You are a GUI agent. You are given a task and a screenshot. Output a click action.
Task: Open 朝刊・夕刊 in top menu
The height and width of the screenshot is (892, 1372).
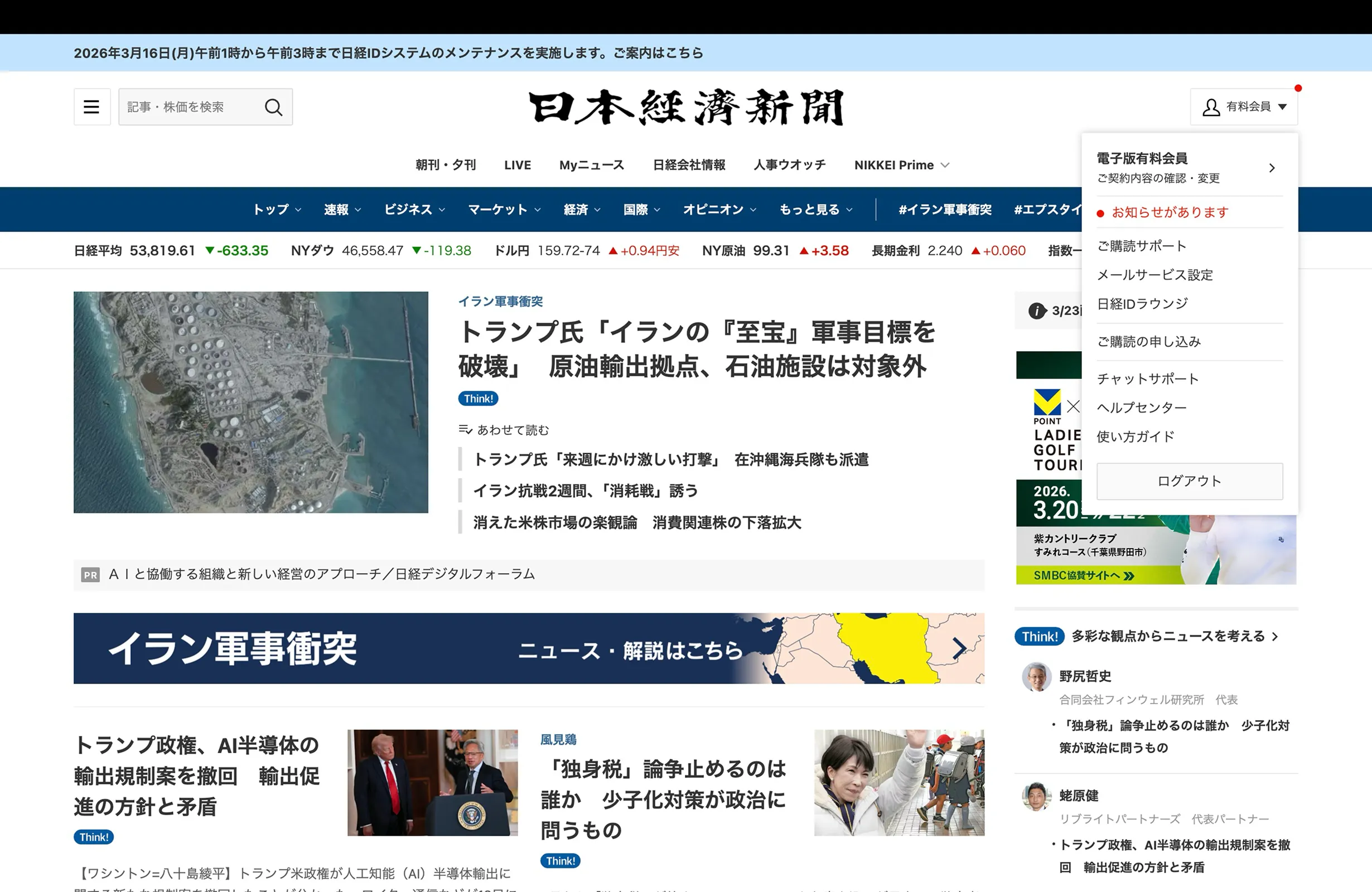tap(446, 165)
